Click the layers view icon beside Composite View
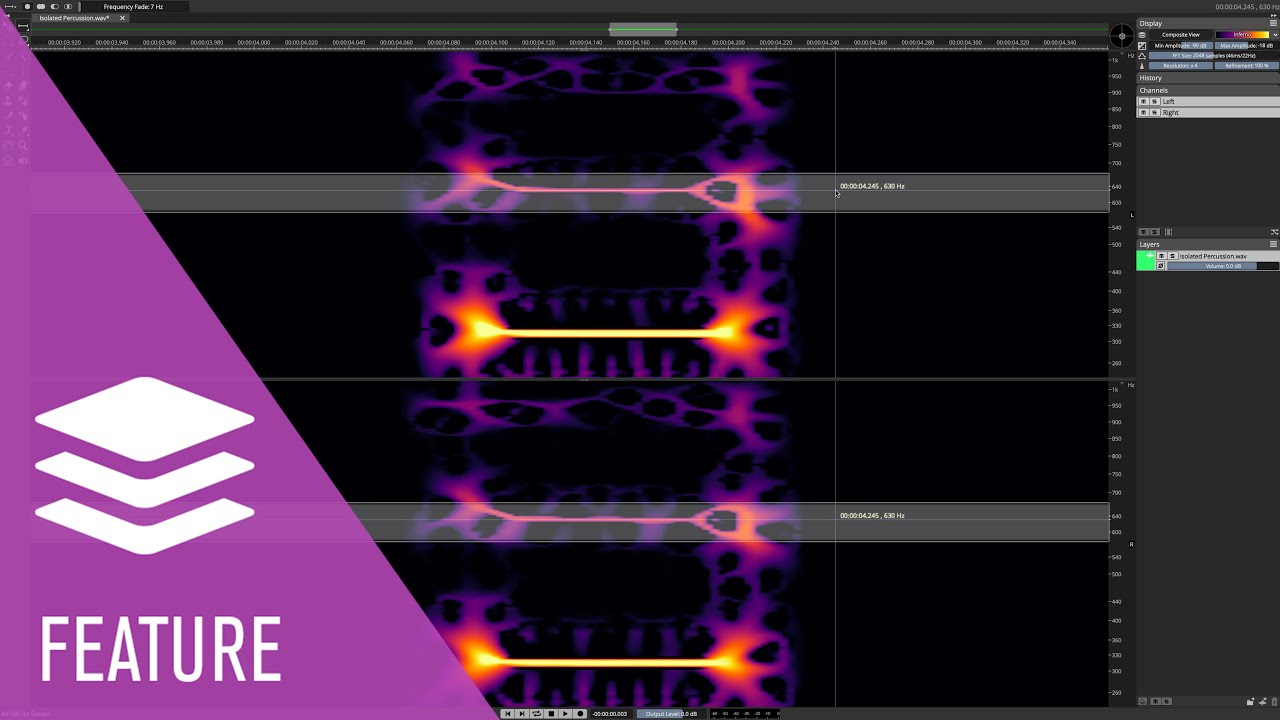 point(1142,35)
